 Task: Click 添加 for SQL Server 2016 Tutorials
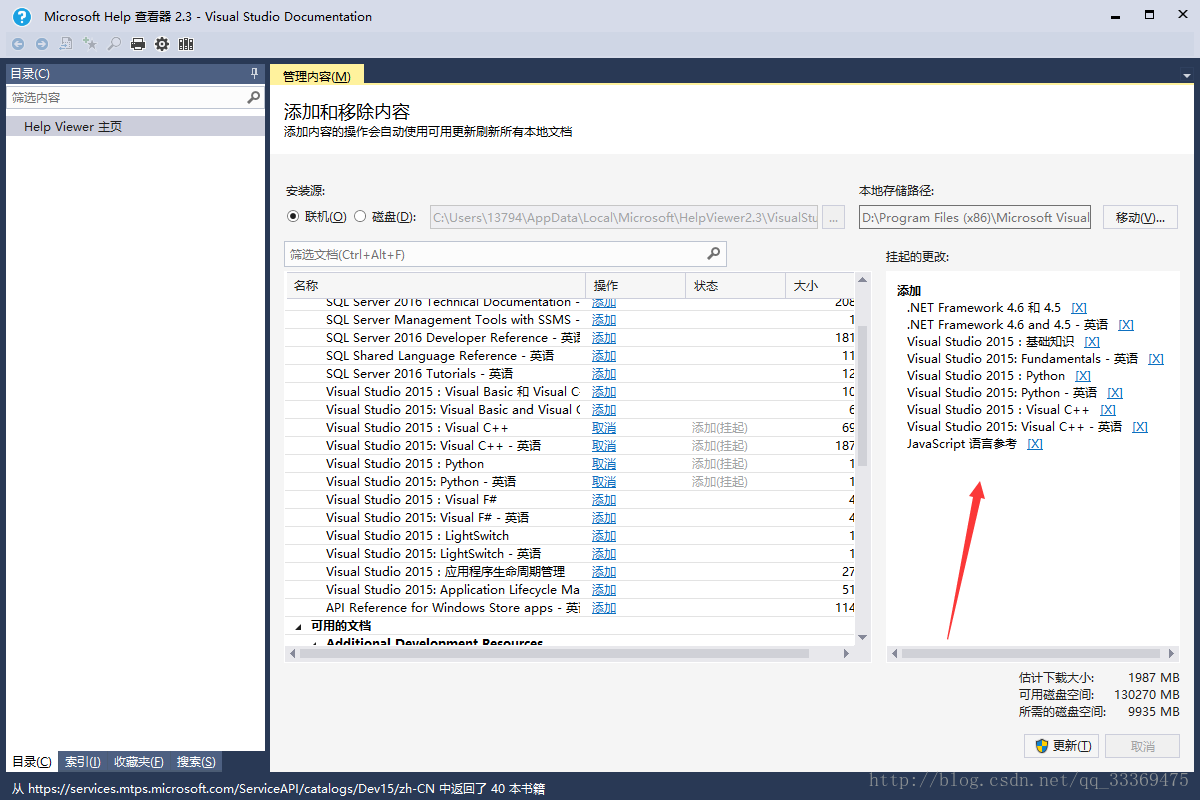(x=604, y=374)
